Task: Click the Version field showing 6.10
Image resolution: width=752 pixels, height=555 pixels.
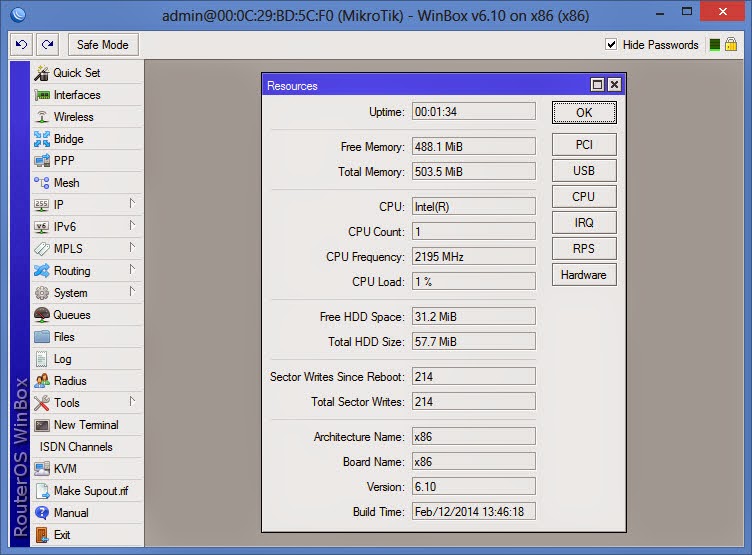Action: (473, 487)
